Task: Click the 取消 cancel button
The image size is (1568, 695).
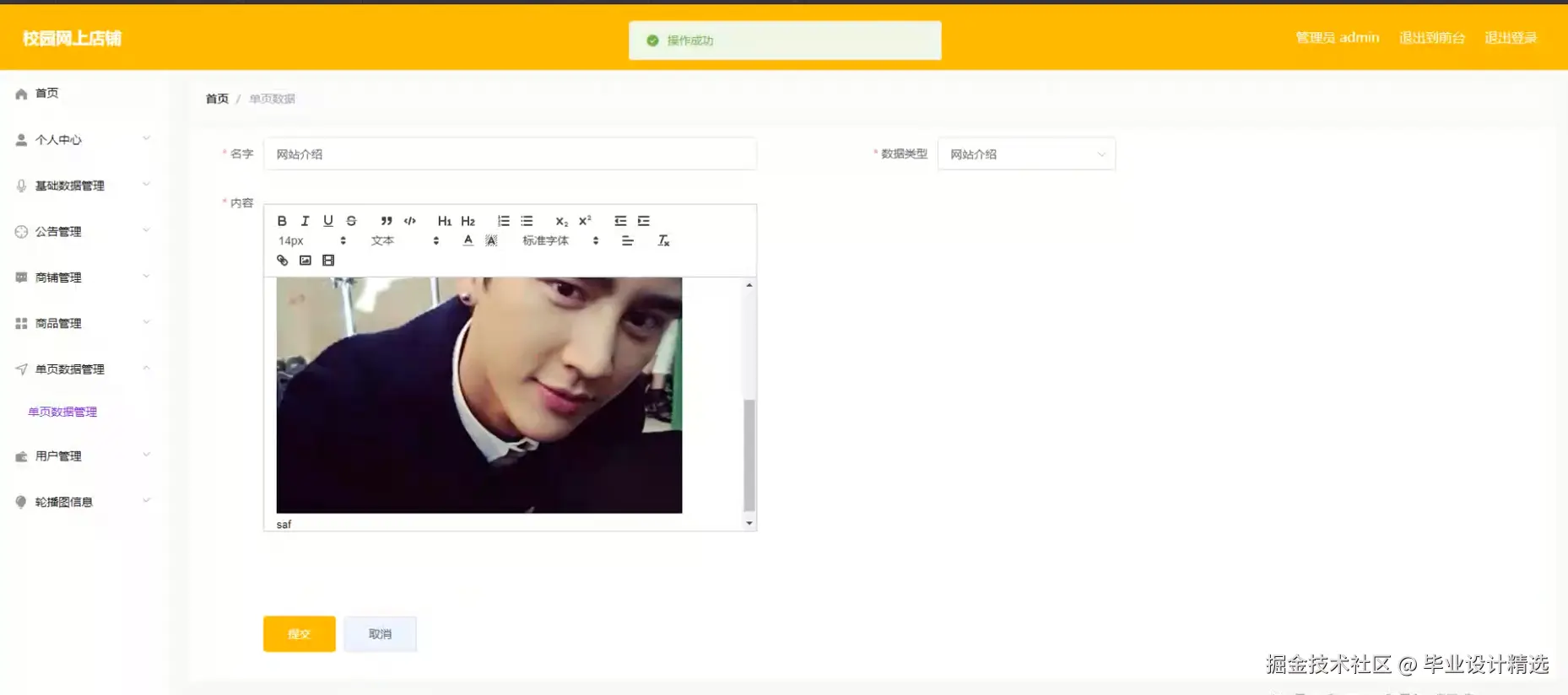Action: pos(380,634)
